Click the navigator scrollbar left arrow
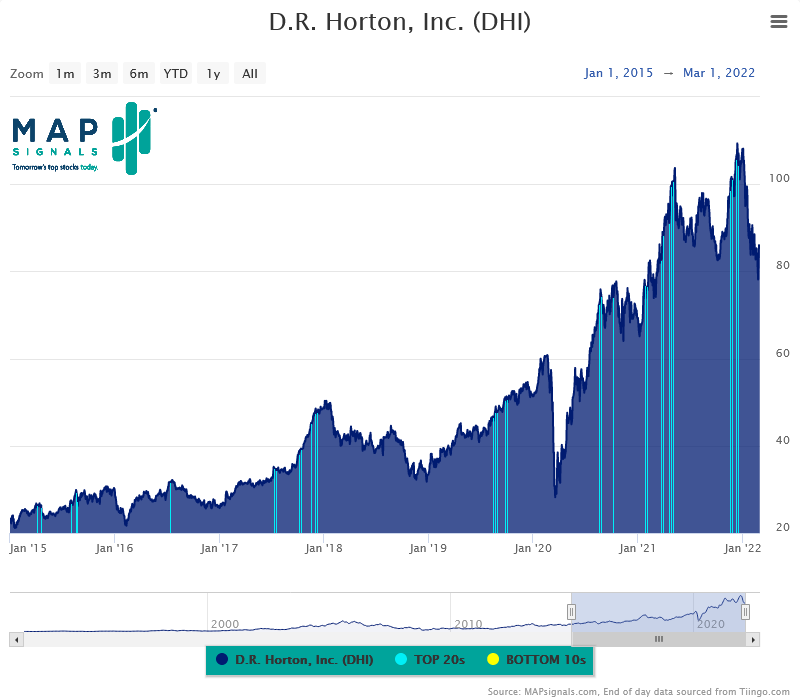 [x=16, y=639]
